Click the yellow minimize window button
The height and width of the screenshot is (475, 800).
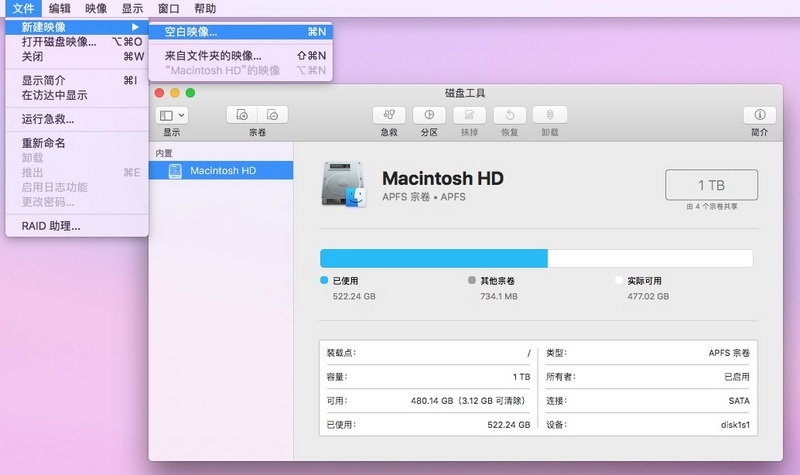175,93
